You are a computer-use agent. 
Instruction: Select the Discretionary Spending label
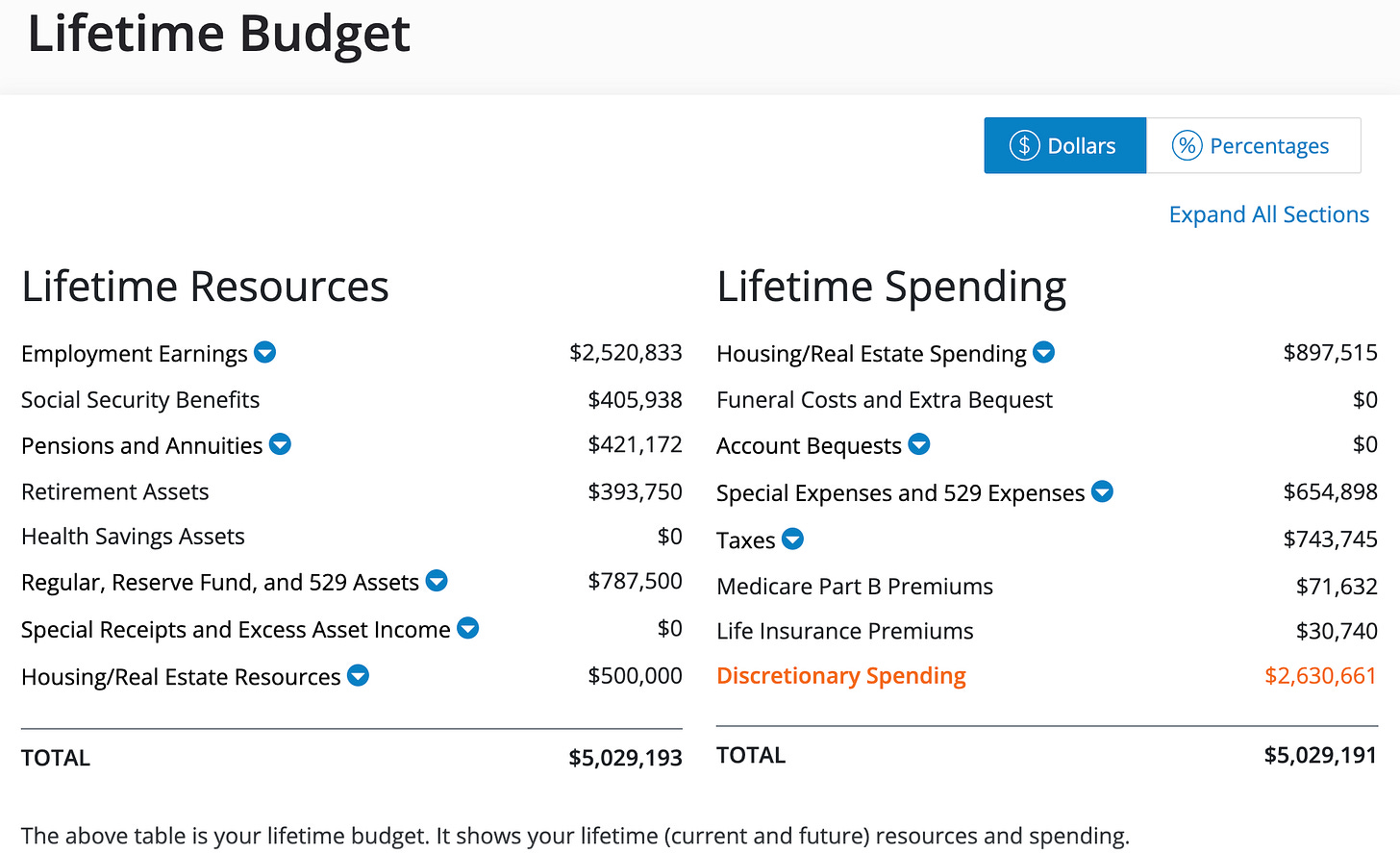841,676
